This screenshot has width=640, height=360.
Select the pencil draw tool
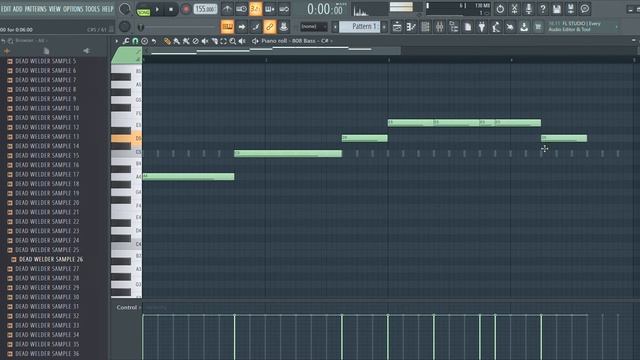167,41
